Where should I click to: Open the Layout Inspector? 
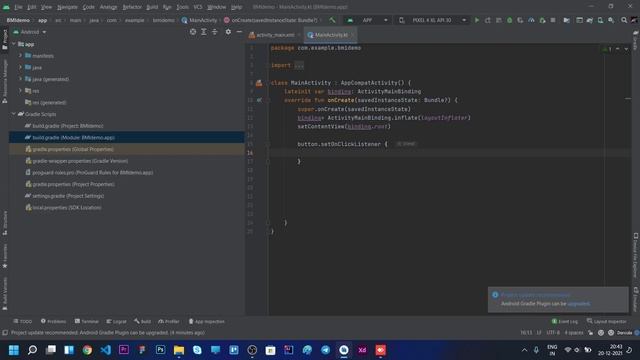[x=607, y=321]
